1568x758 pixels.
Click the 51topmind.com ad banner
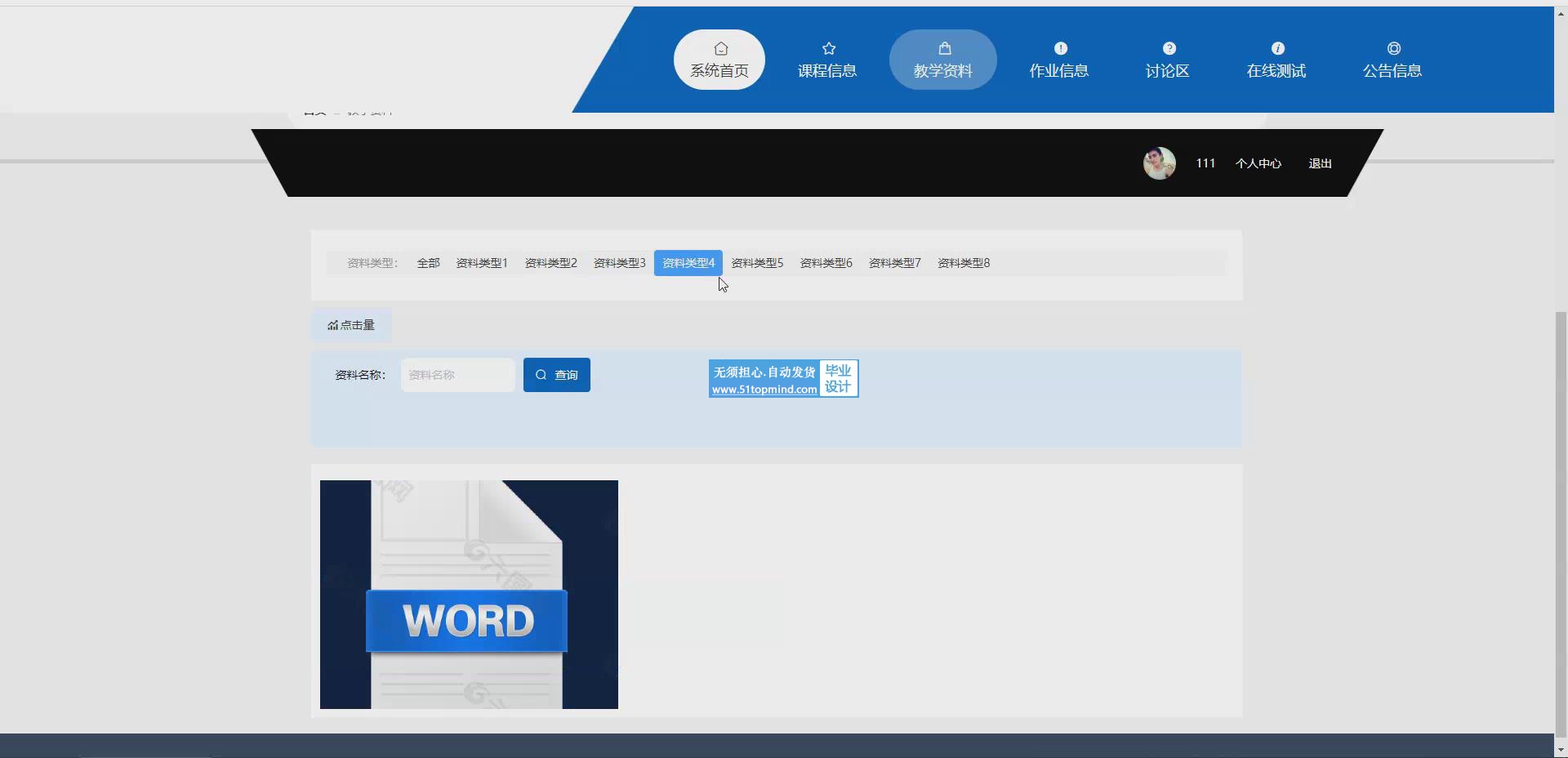click(783, 379)
